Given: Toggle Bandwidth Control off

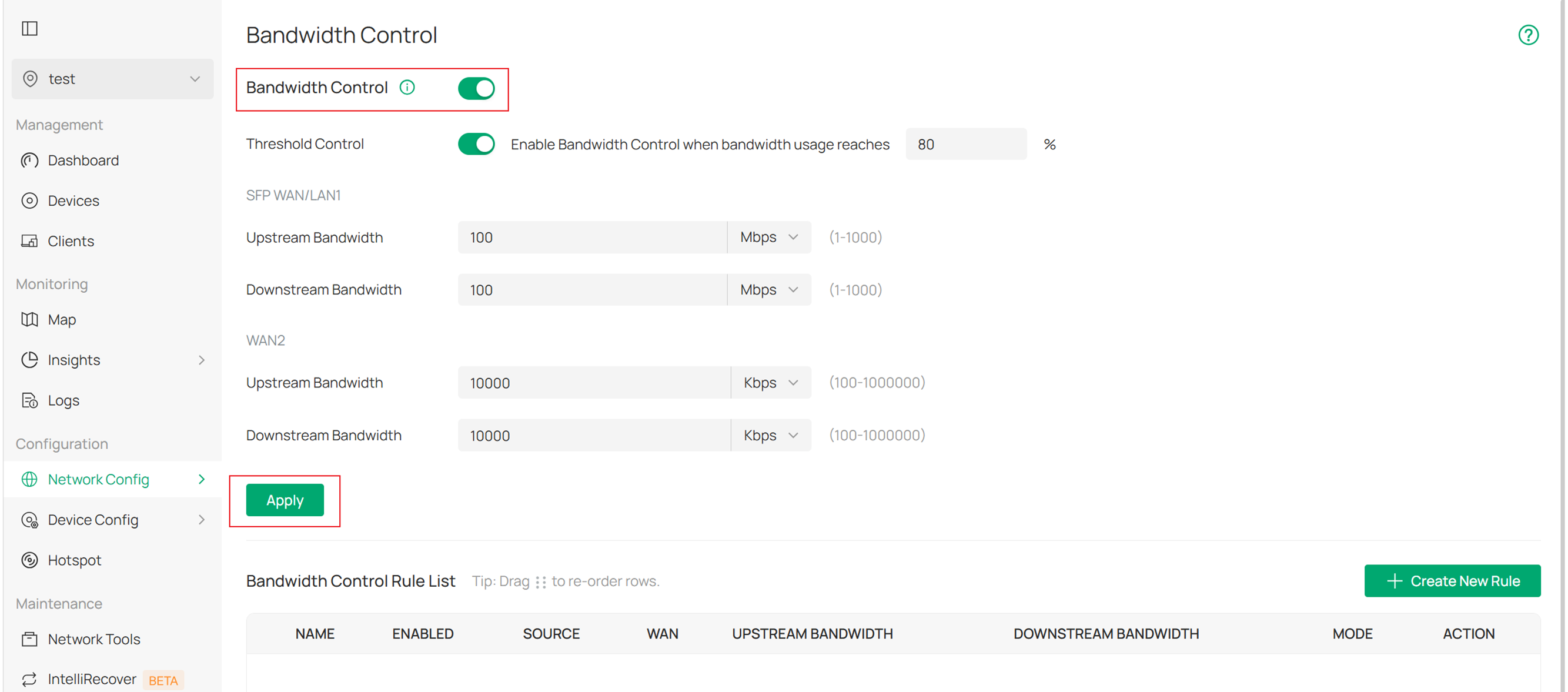Looking at the screenshot, I should click(477, 88).
